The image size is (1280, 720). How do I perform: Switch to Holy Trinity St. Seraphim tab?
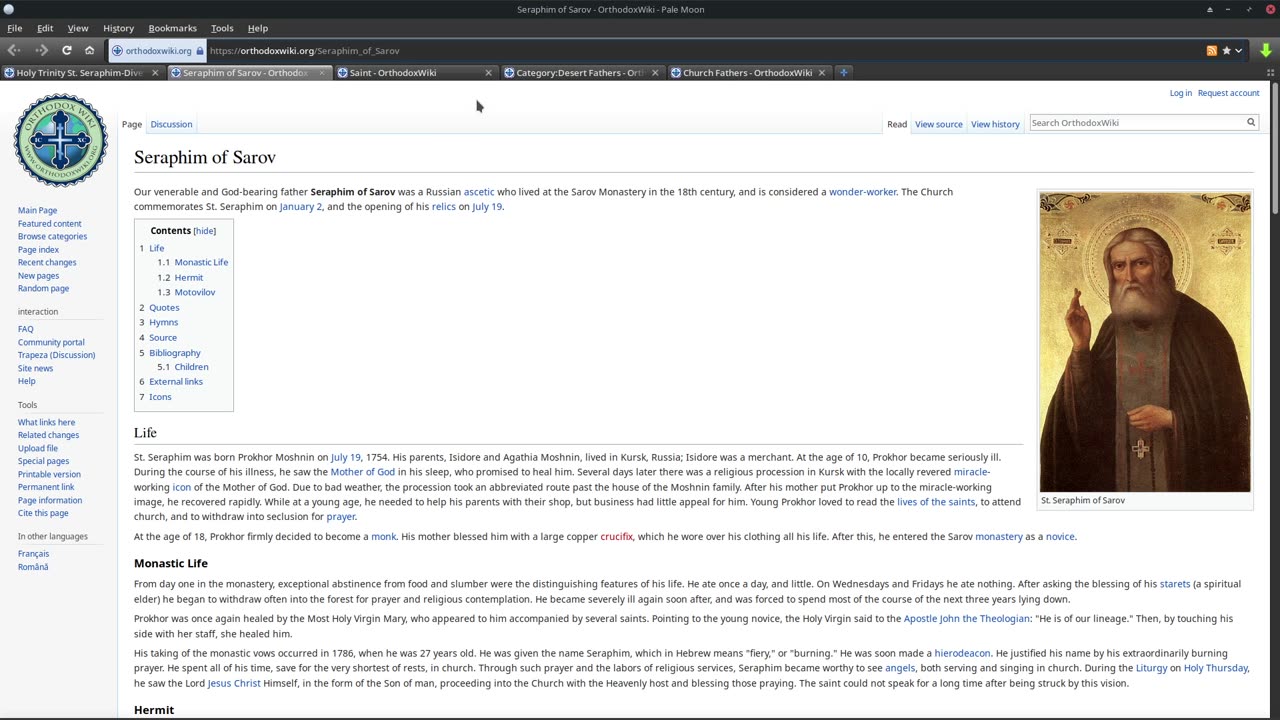click(80, 72)
